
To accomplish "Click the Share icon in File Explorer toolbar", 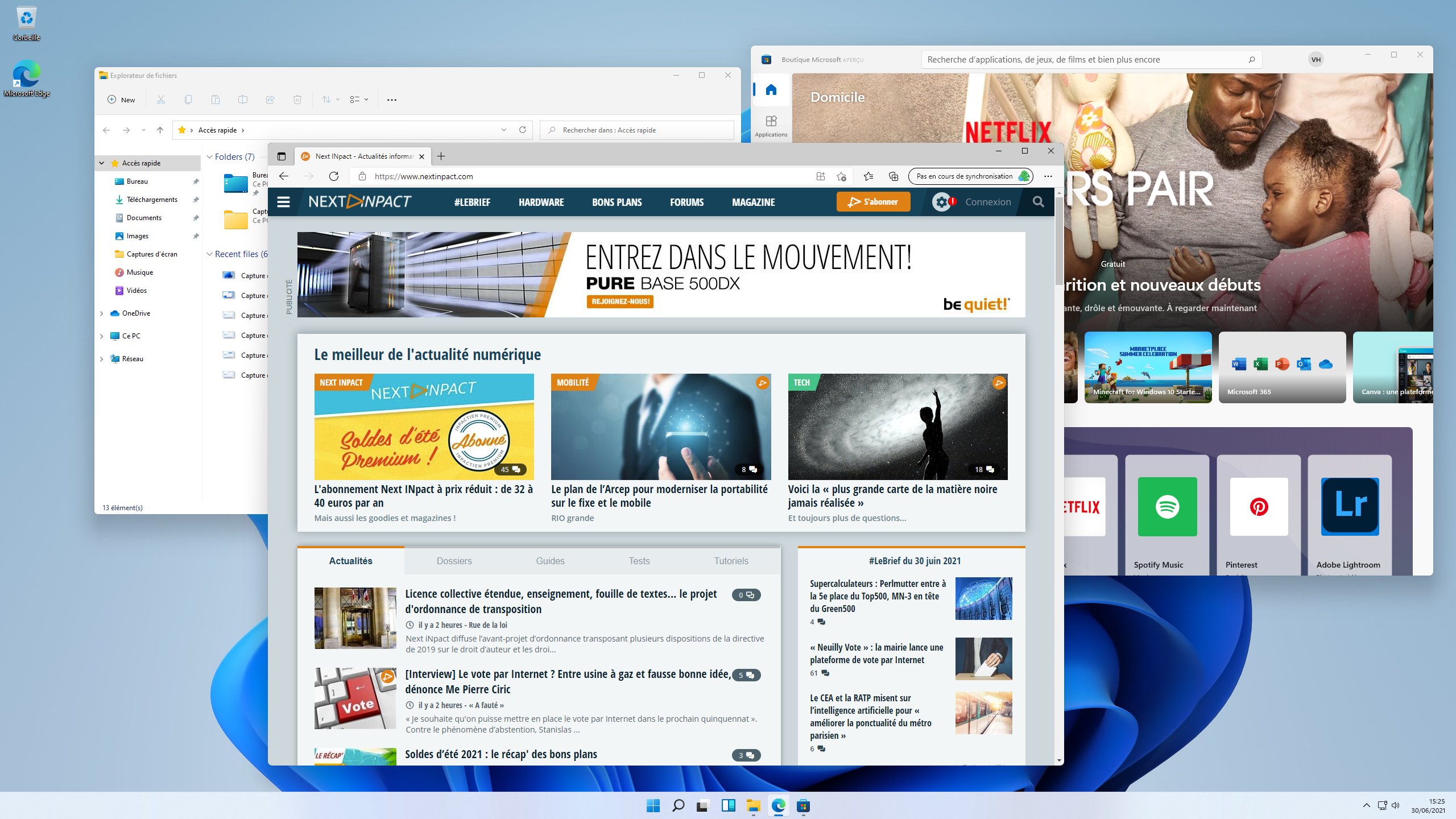I will 270,100.
